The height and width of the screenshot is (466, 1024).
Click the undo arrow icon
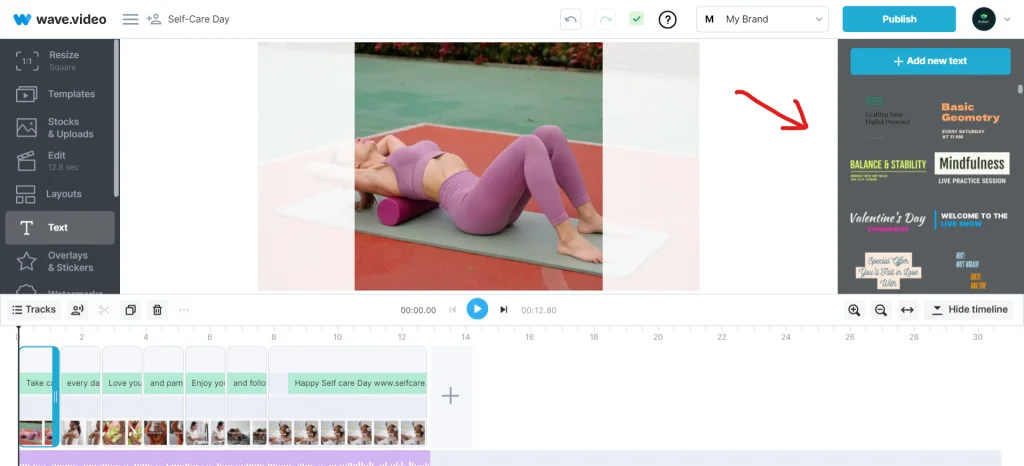tap(571, 19)
